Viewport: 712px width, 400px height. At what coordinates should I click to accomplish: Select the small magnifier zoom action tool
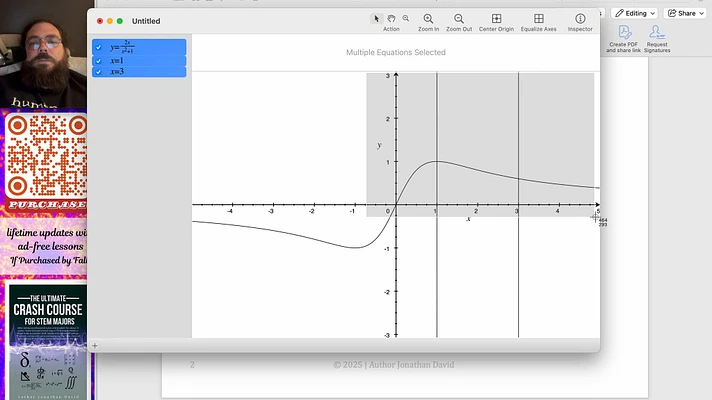(x=406, y=19)
